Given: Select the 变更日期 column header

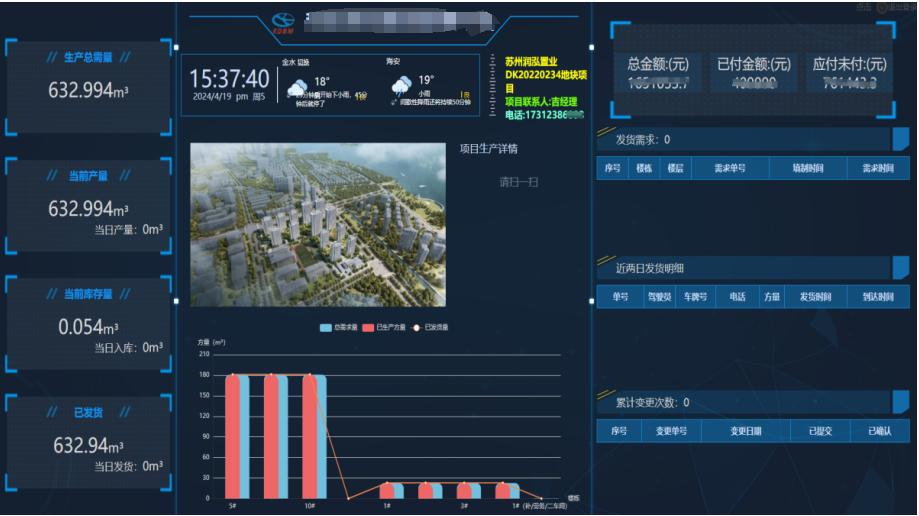Looking at the screenshot, I should pos(745,431).
